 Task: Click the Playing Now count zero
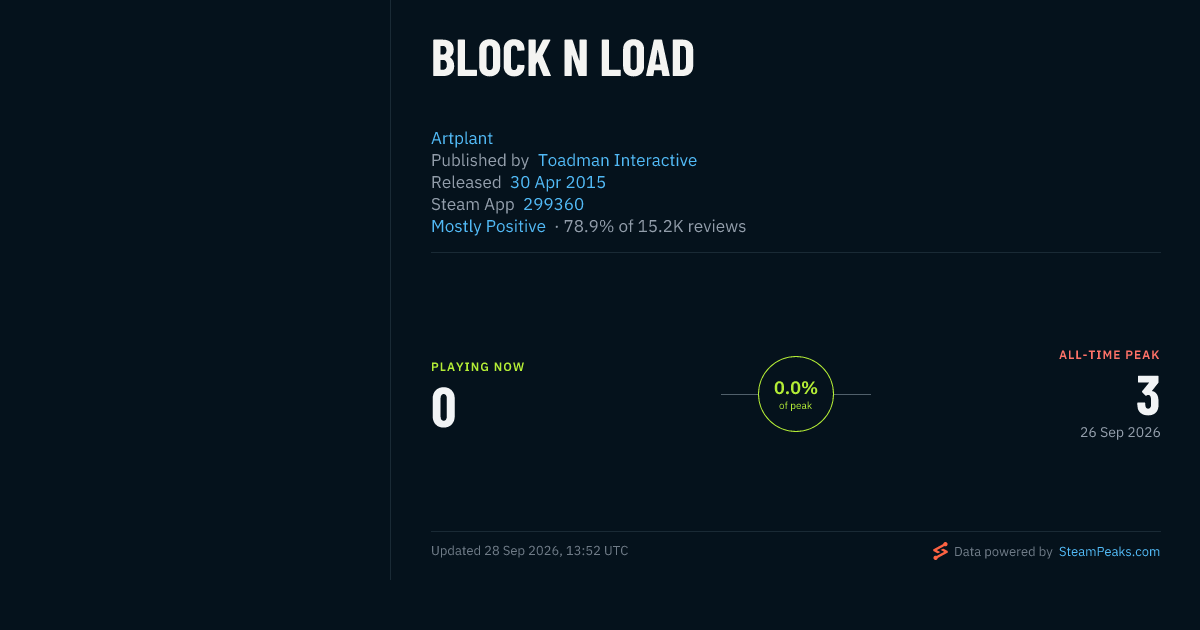(444, 408)
